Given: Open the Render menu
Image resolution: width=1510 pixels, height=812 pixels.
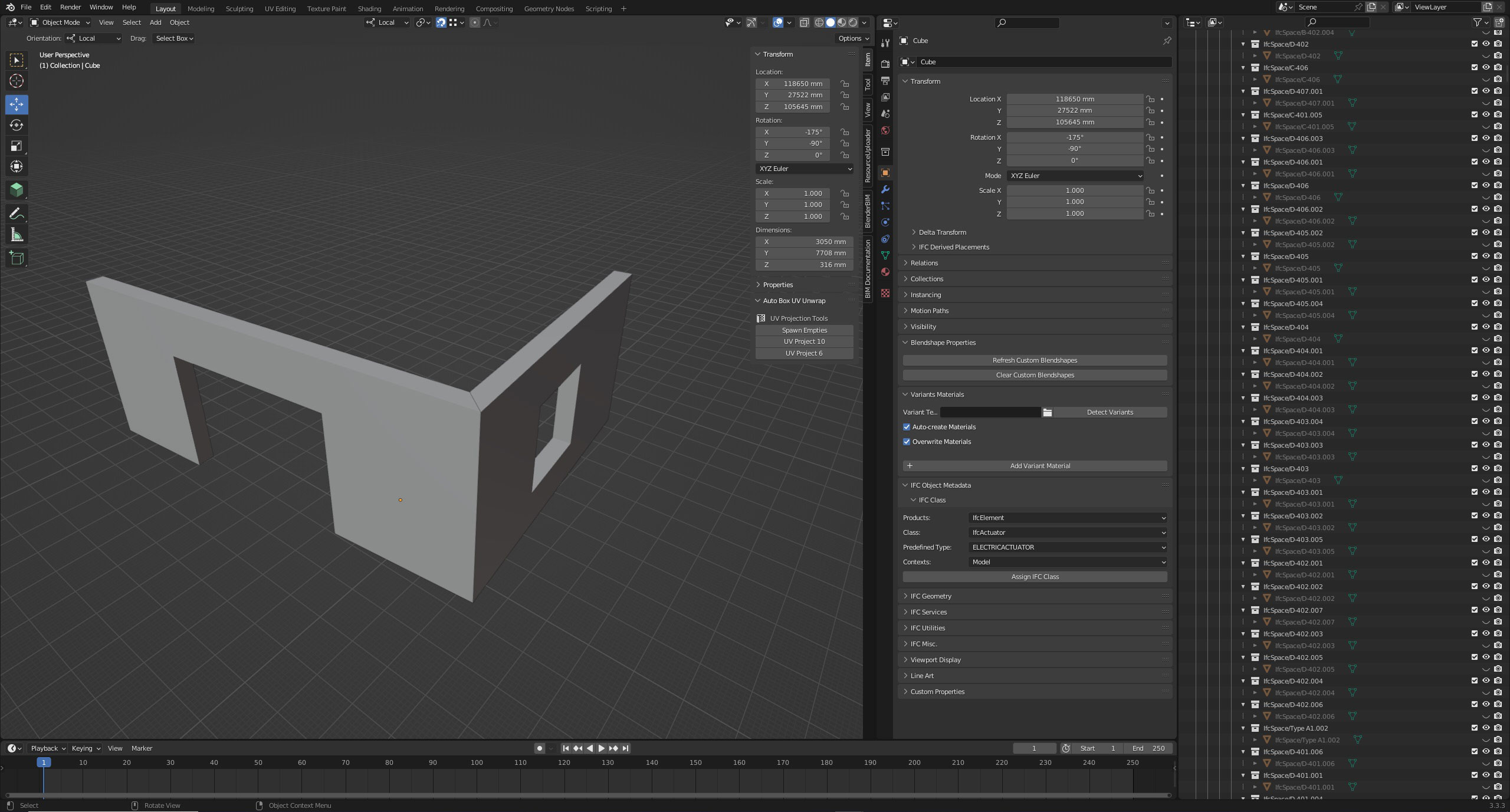Looking at the screenshot, I should [70, 7].
